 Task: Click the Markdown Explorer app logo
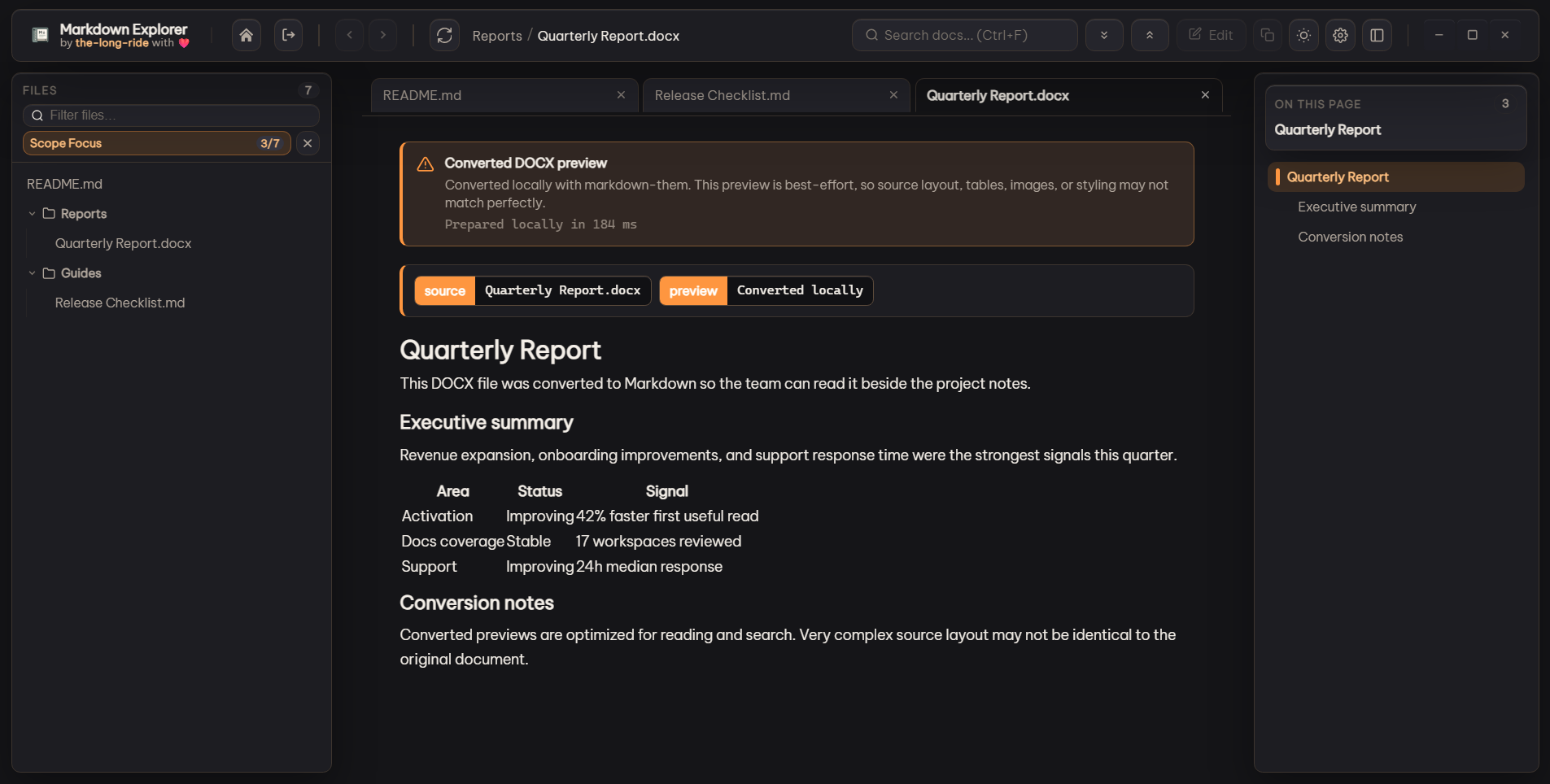(x=40, y=35)
